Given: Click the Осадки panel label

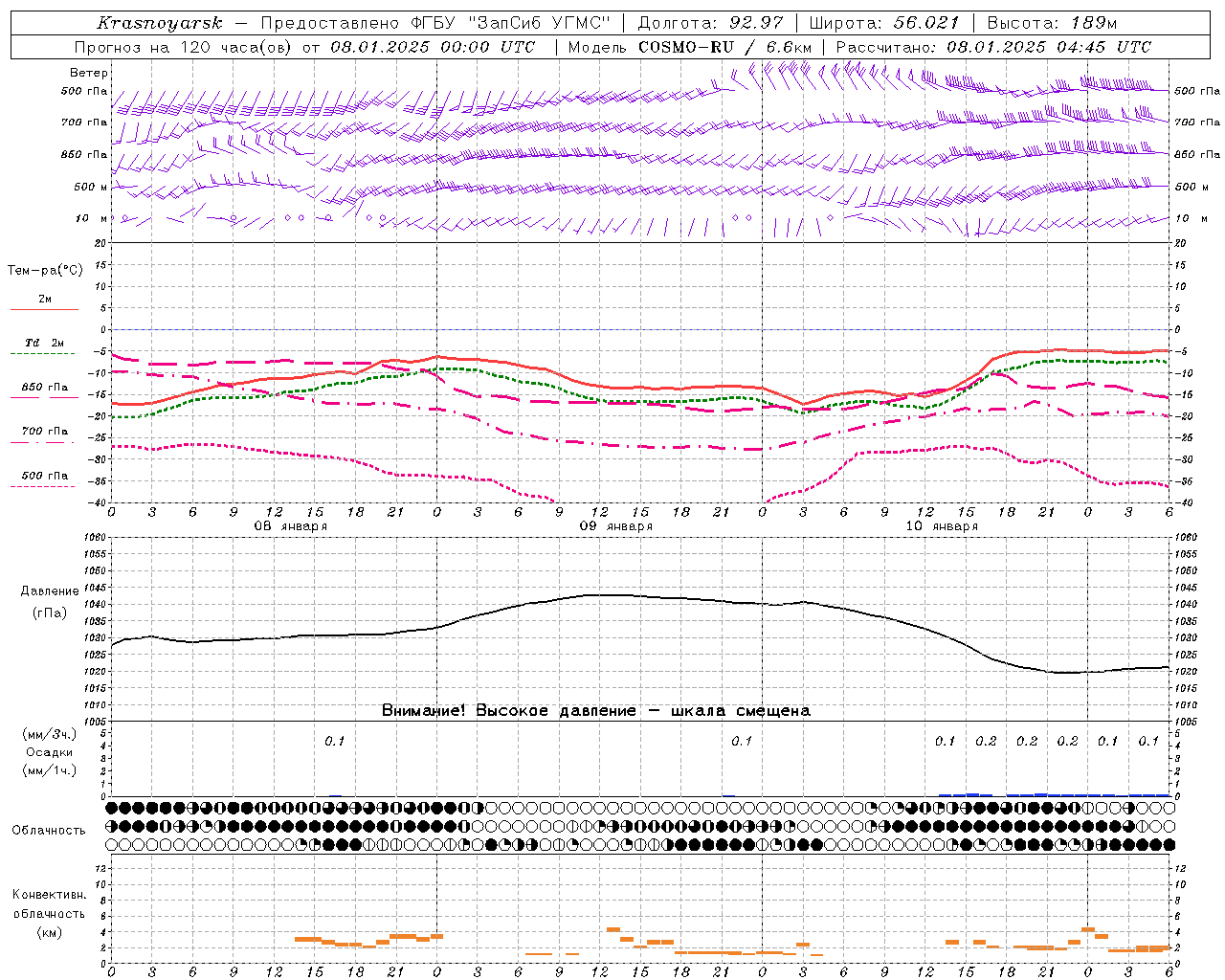Looking at the screenshot, I should click(x=50, y=752).
